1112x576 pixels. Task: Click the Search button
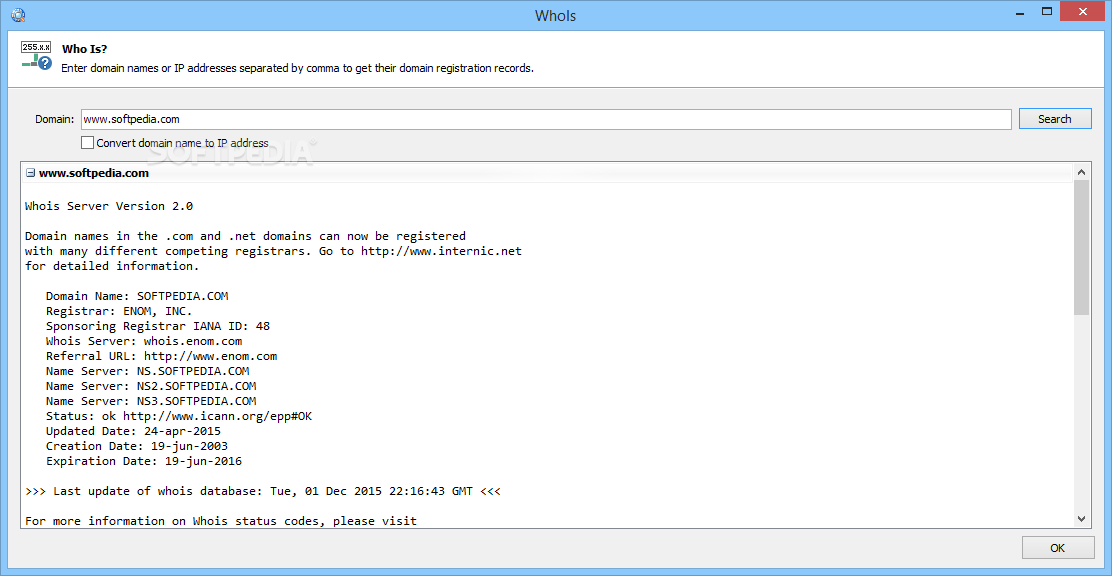pyautogui.click(x=1055, y=119)
